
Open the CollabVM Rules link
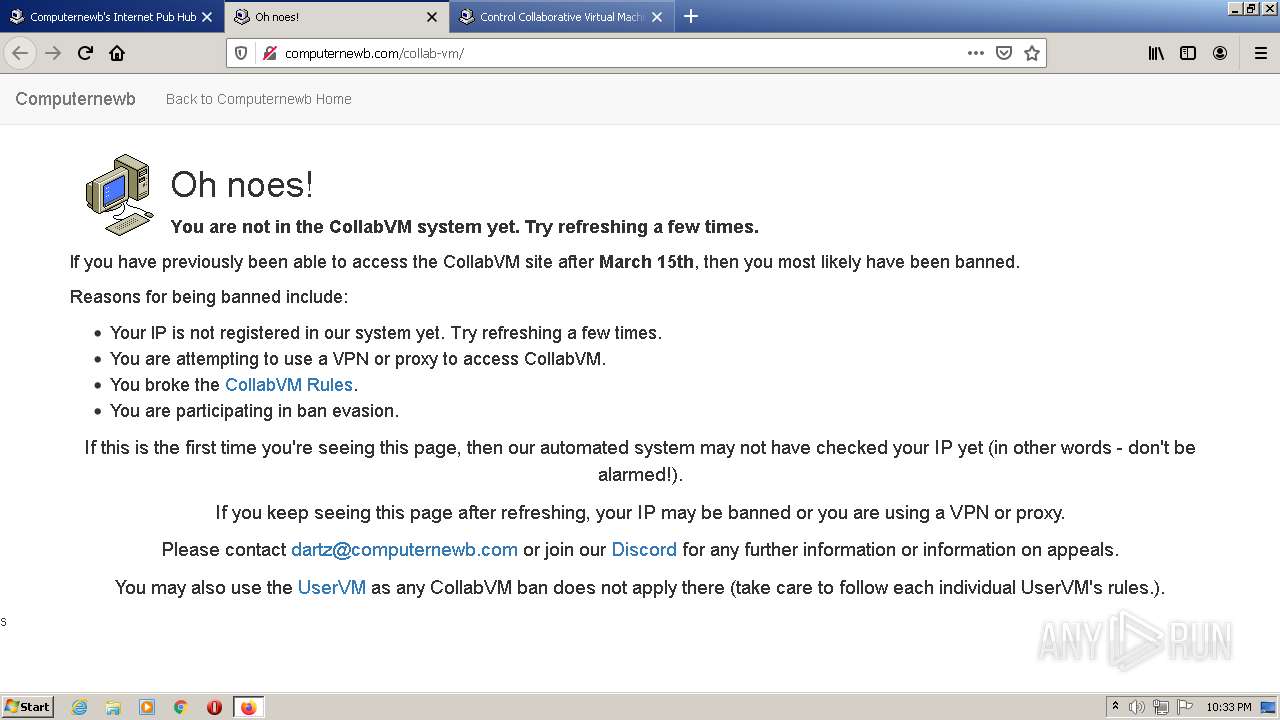[289, 385]
